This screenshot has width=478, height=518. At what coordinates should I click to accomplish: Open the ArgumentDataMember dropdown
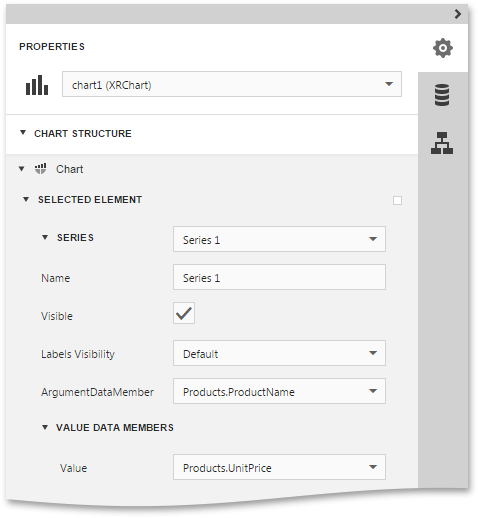click(279, 391)
